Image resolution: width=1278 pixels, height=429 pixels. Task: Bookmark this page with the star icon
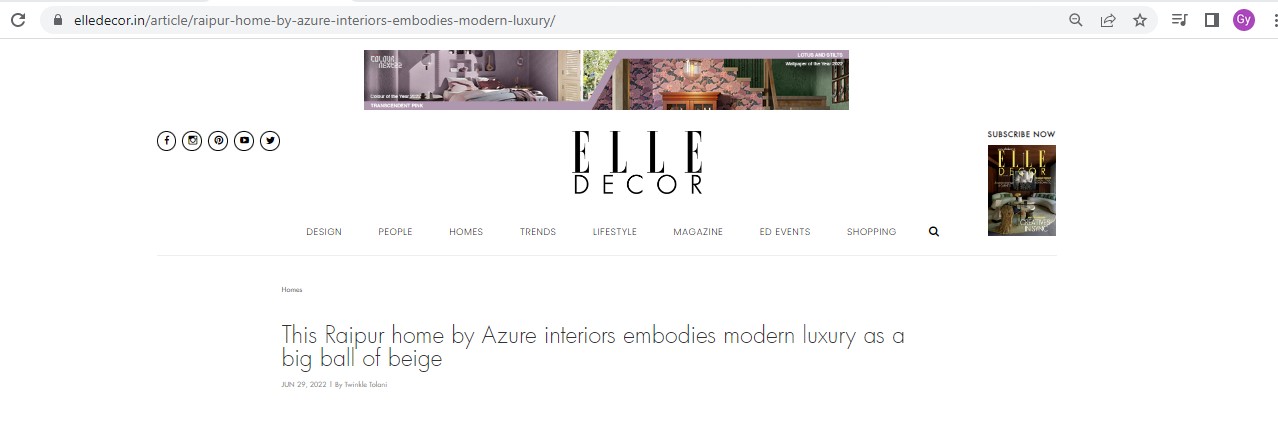pyautogui.click(x=1140, y=20)
